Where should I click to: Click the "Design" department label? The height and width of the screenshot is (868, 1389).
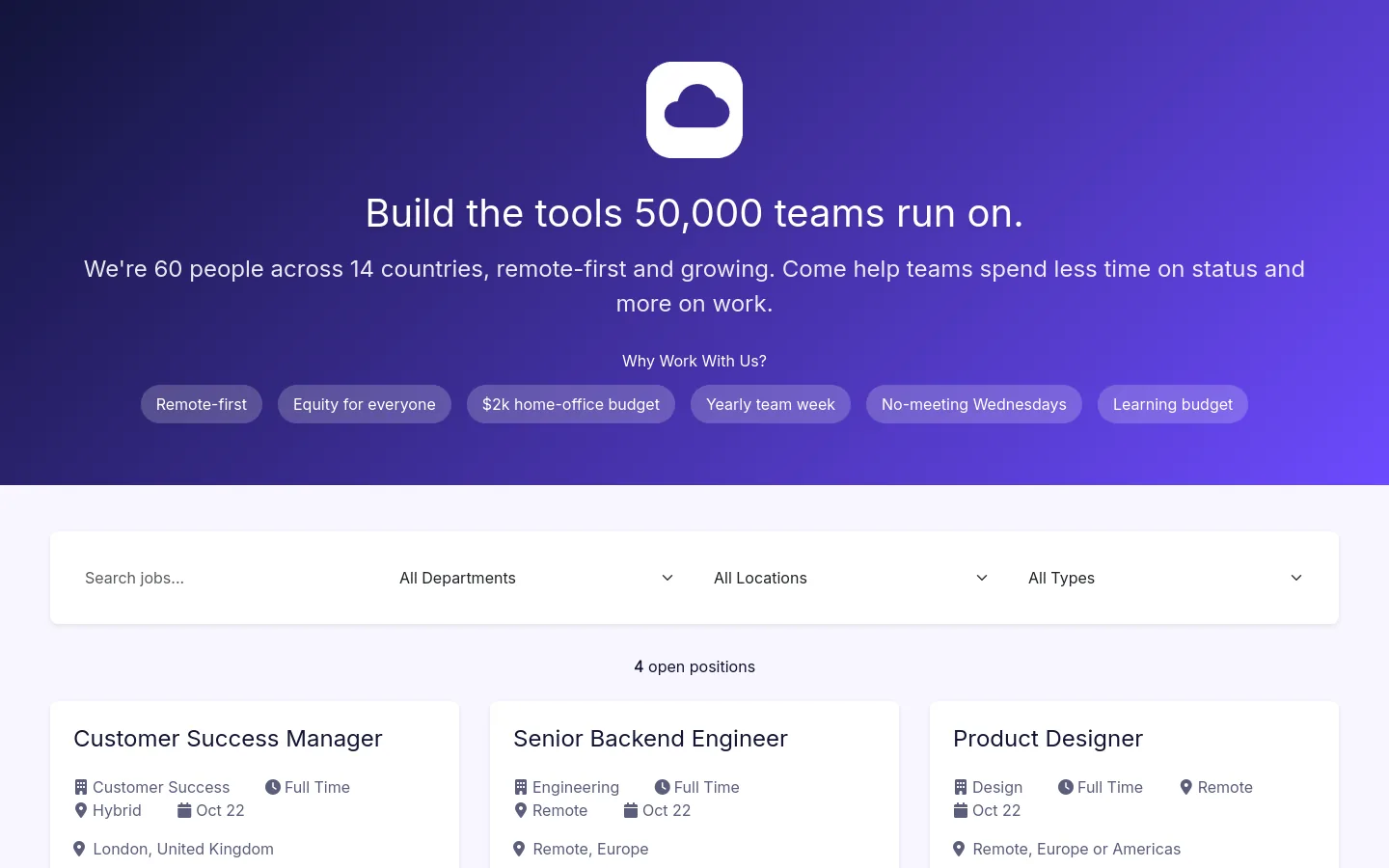(997, 787)
